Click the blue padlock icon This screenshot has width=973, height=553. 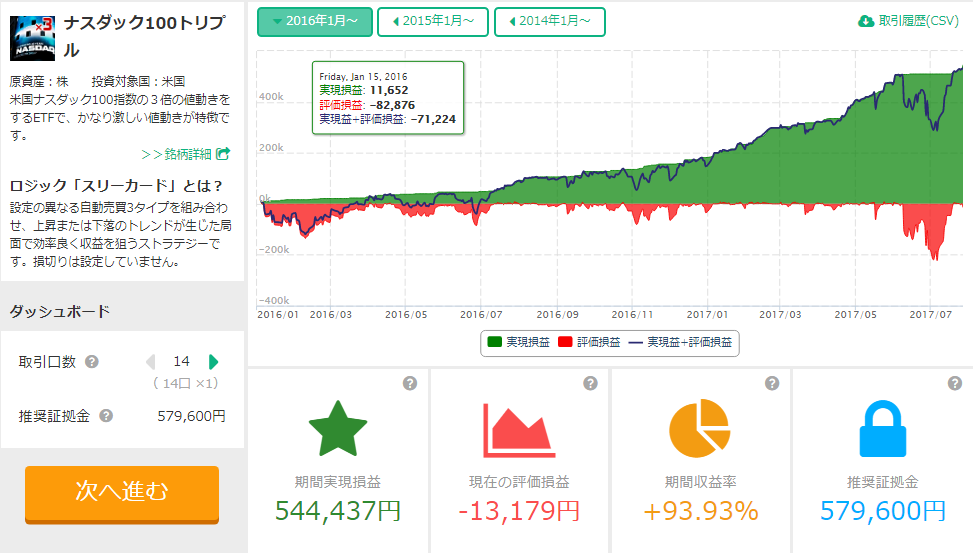coord(882,429)
